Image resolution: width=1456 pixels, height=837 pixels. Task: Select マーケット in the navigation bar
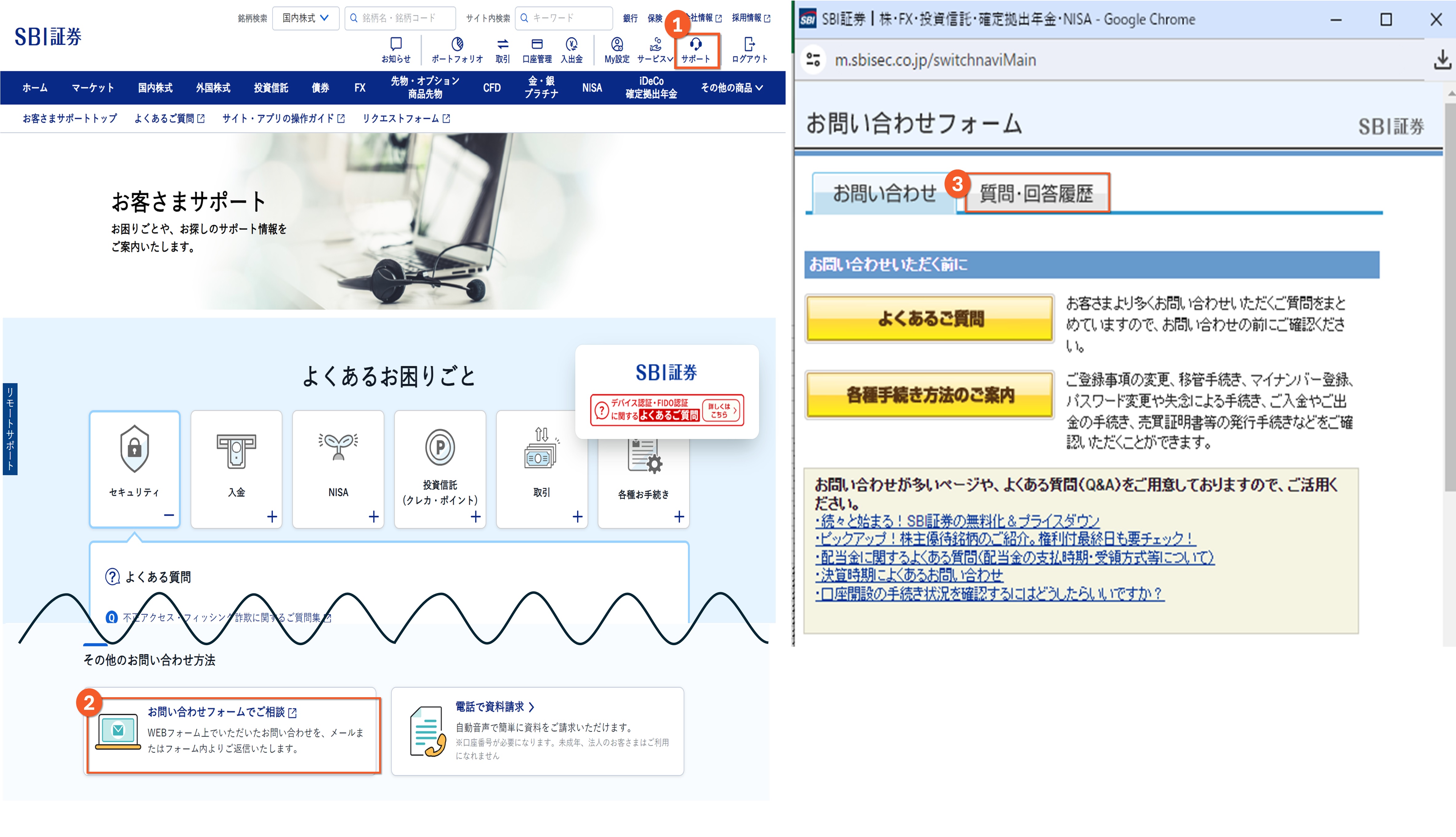click(93, 88)
